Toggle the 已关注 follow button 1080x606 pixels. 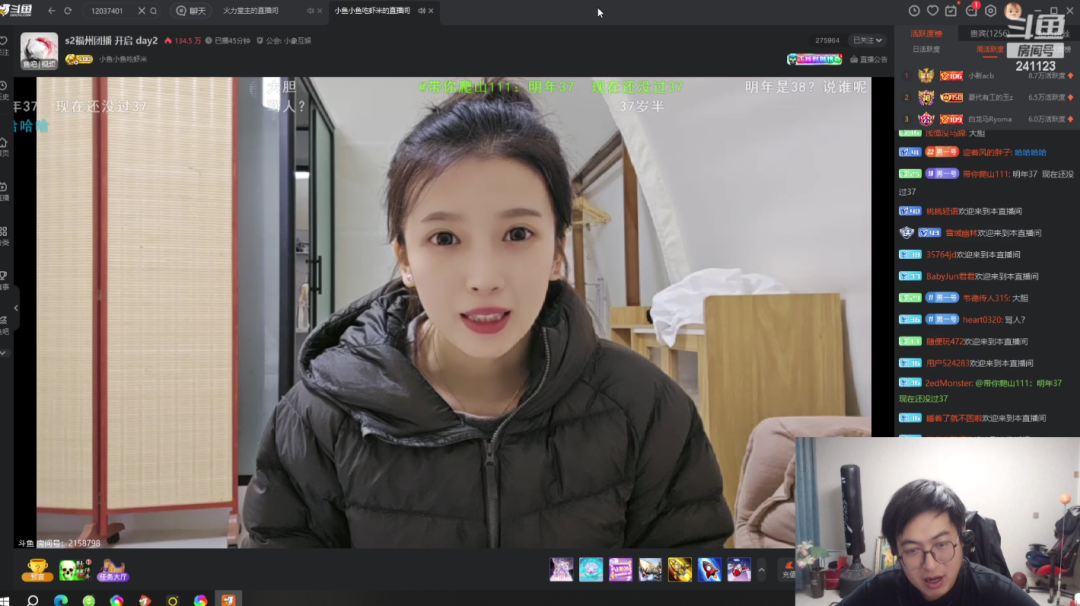coord(867,41)
